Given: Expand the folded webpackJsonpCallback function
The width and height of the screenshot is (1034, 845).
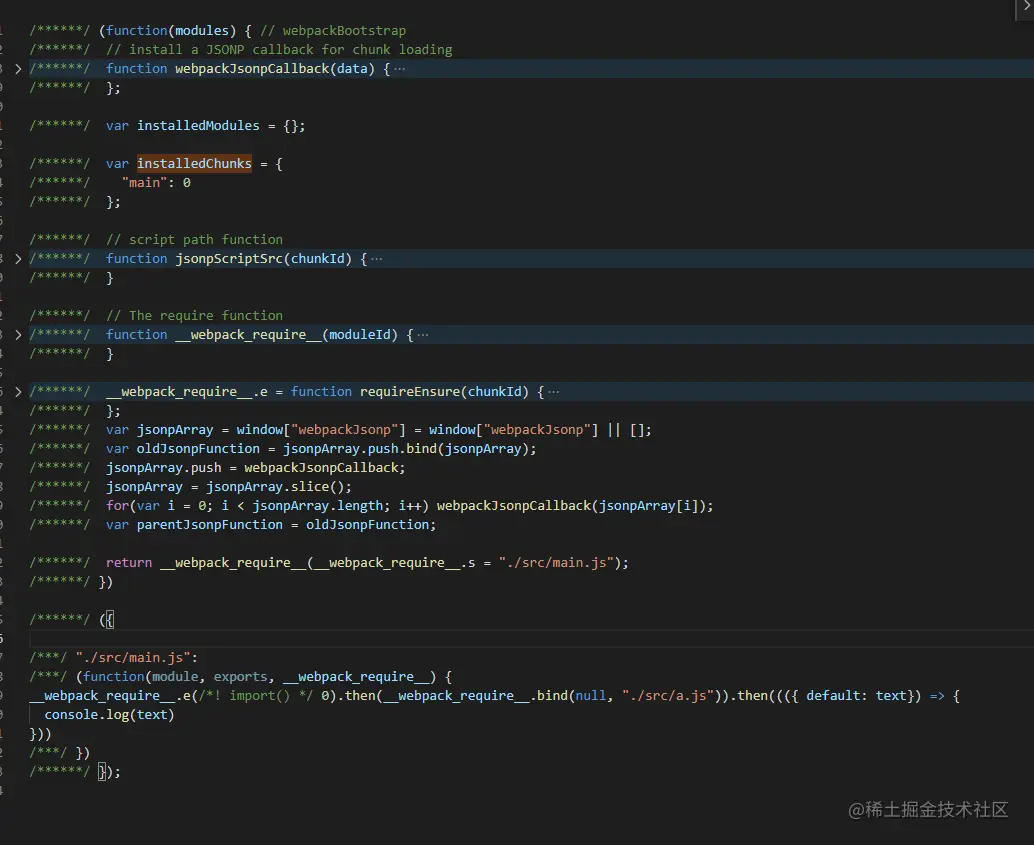Looking at the screenshot, I should 18,68.
